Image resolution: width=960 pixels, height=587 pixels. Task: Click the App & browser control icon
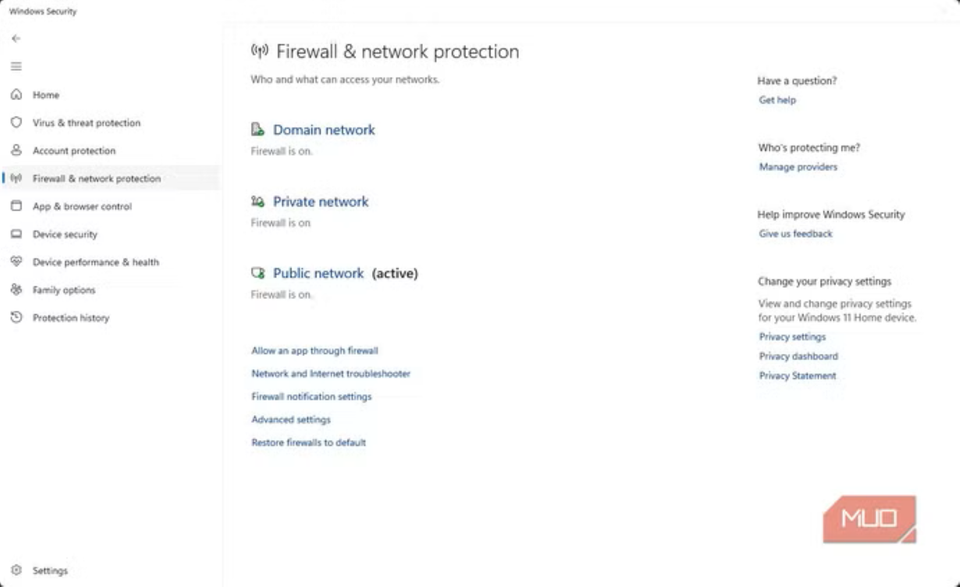click(16, 207)
